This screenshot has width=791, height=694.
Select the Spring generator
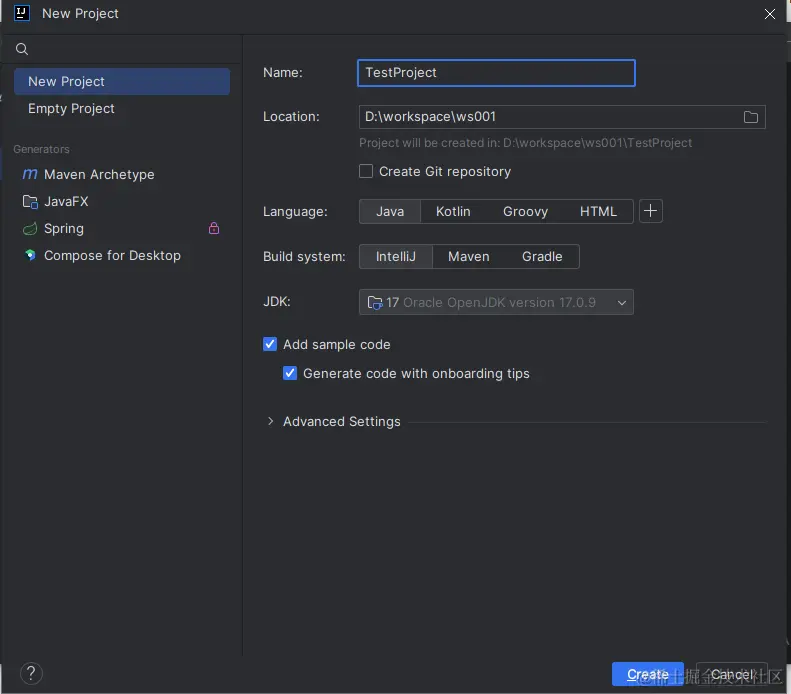click(x=64, y=228)
